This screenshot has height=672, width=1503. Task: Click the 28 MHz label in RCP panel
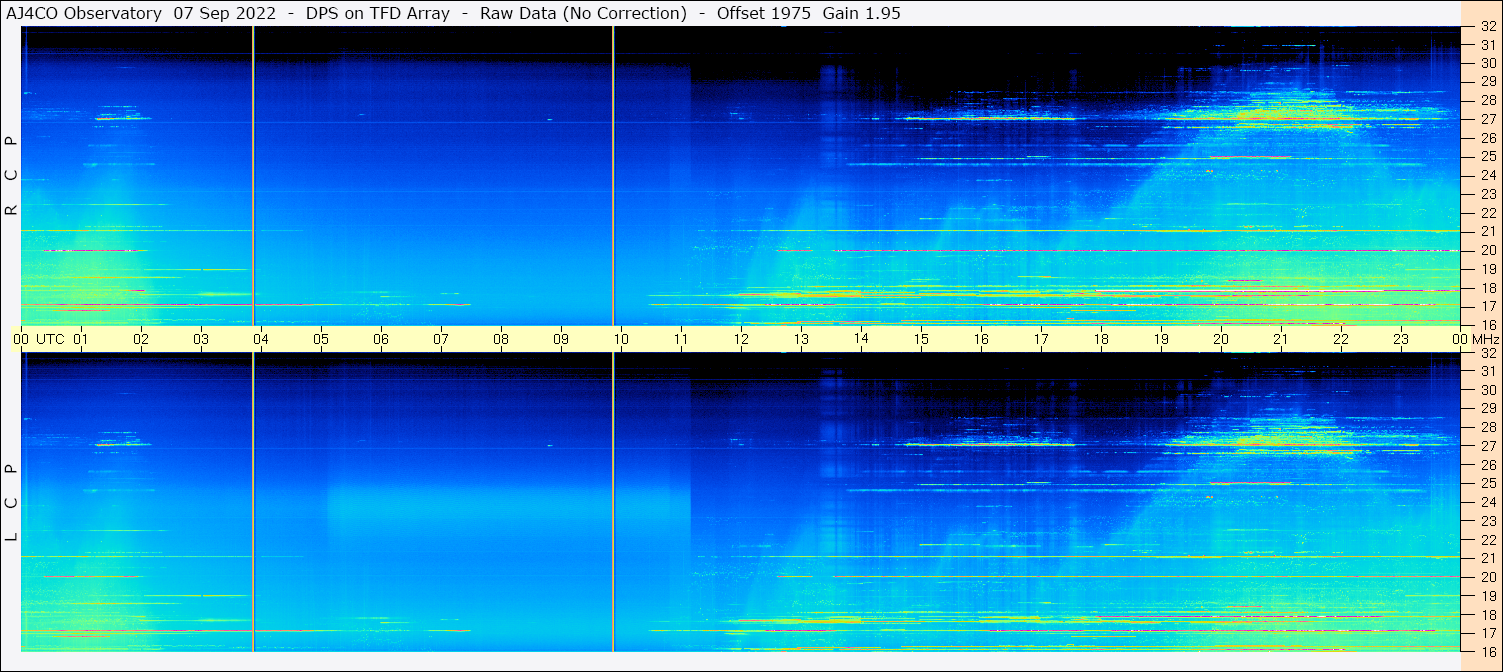click(x=1487, y=101)
